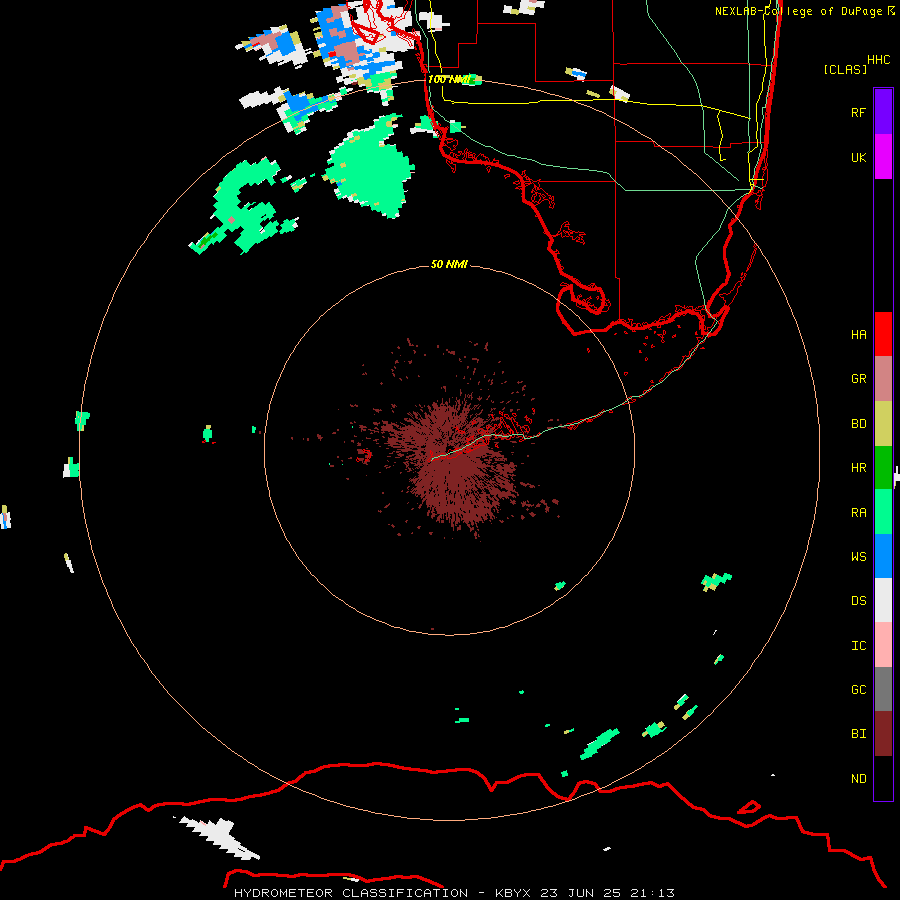Click the large rain echo near the Florida coast
Image resolution: width=900 pixels, height=900 pixels.
pos(372,169)
